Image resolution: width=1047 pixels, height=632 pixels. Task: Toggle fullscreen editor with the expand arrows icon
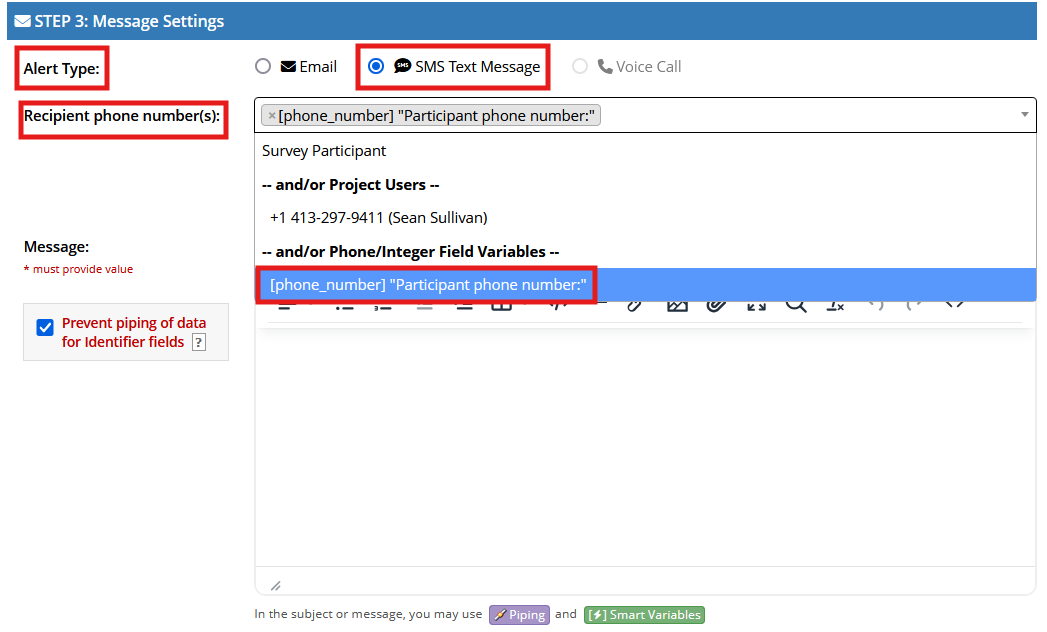click(x=756, y=306)
